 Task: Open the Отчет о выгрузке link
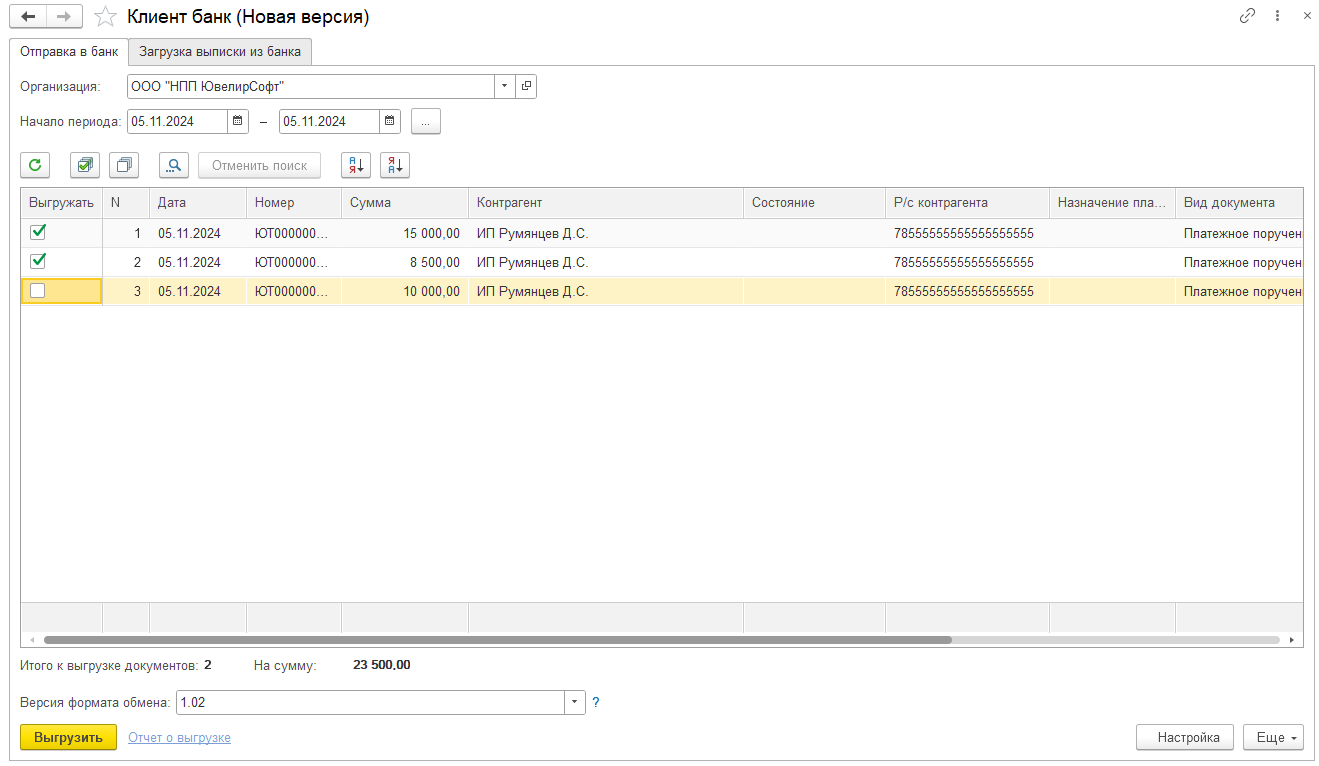click(x=179, y=737)
